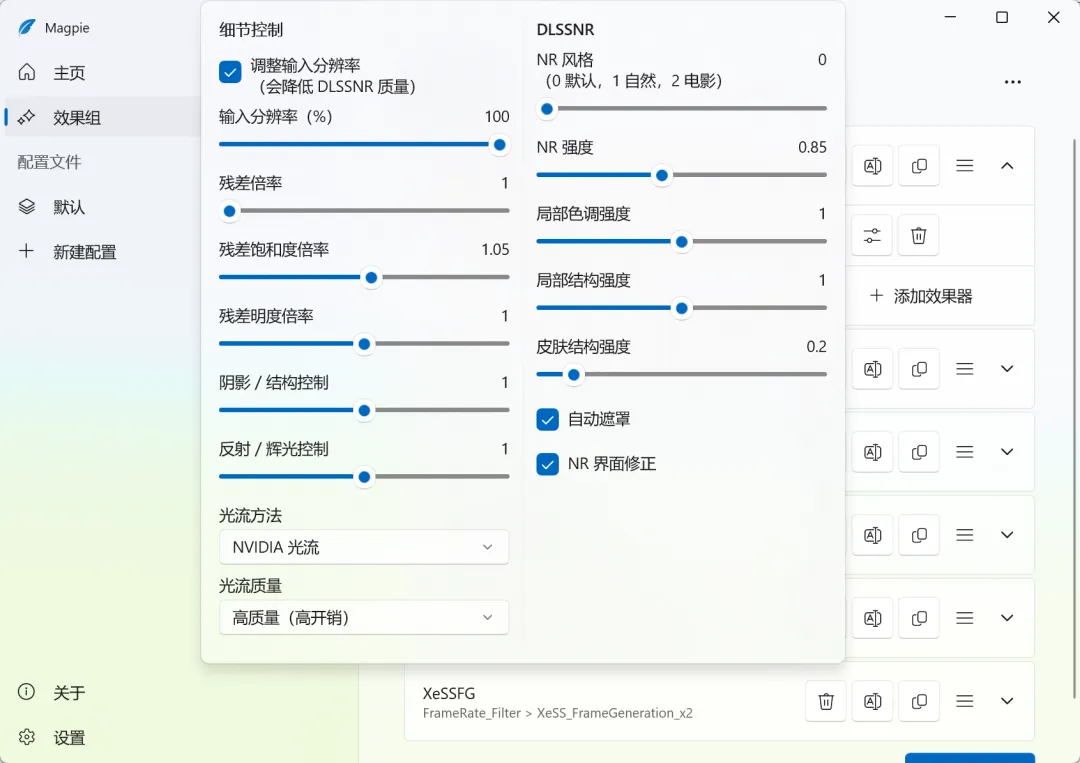Delete the XeSSFG group with trash icon
The width and height of the screenshot is (1080, 763).
[826, 702]
